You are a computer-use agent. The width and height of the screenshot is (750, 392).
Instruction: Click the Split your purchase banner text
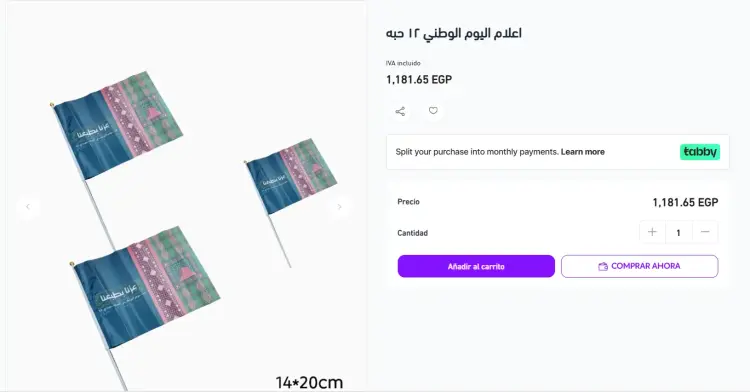(477, 152)
